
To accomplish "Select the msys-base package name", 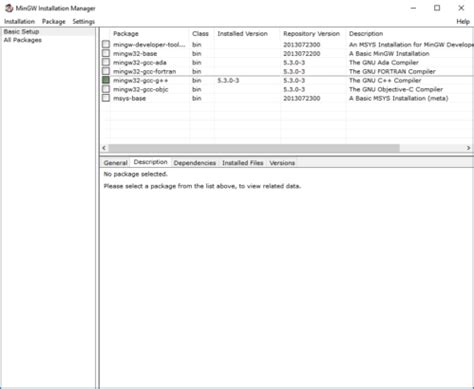I will click(129, 99).
